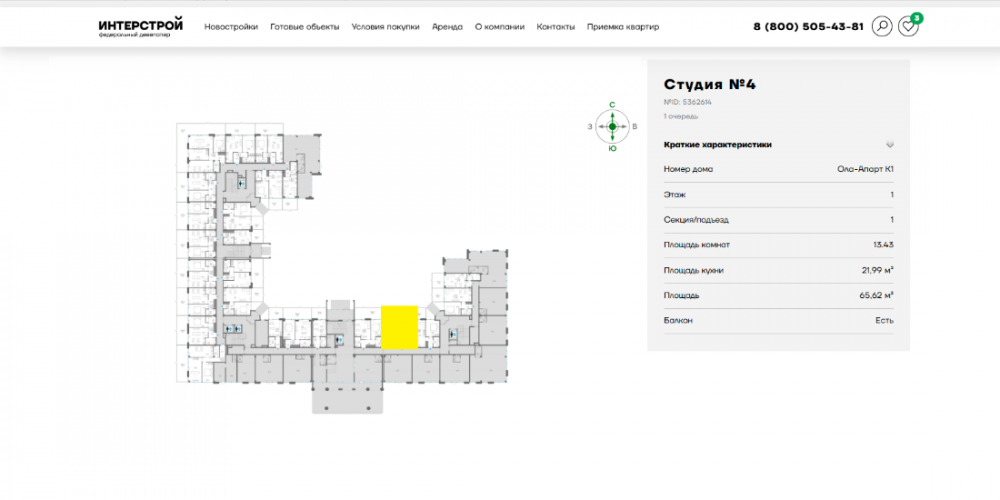1000x500 pixels.
Task: Click the Студия №4 title
Action: coord(710,85)
